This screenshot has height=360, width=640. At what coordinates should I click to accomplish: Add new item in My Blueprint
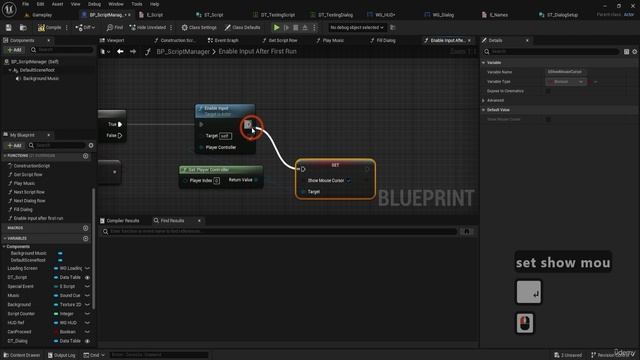(14, 145)
